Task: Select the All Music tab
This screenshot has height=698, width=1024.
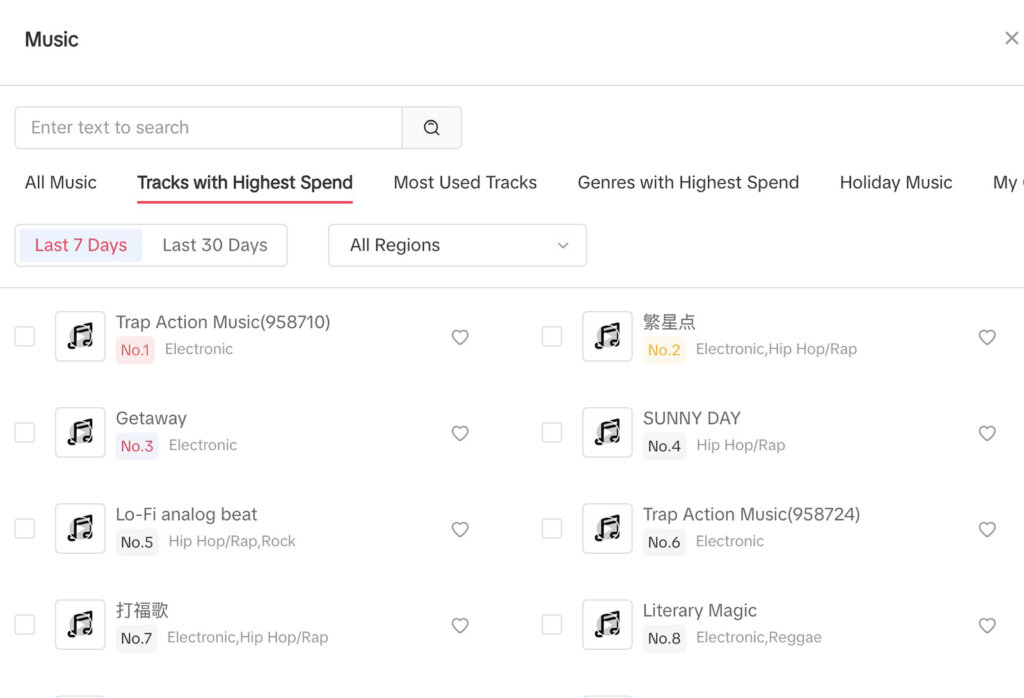Action: [x=61, y=182]
